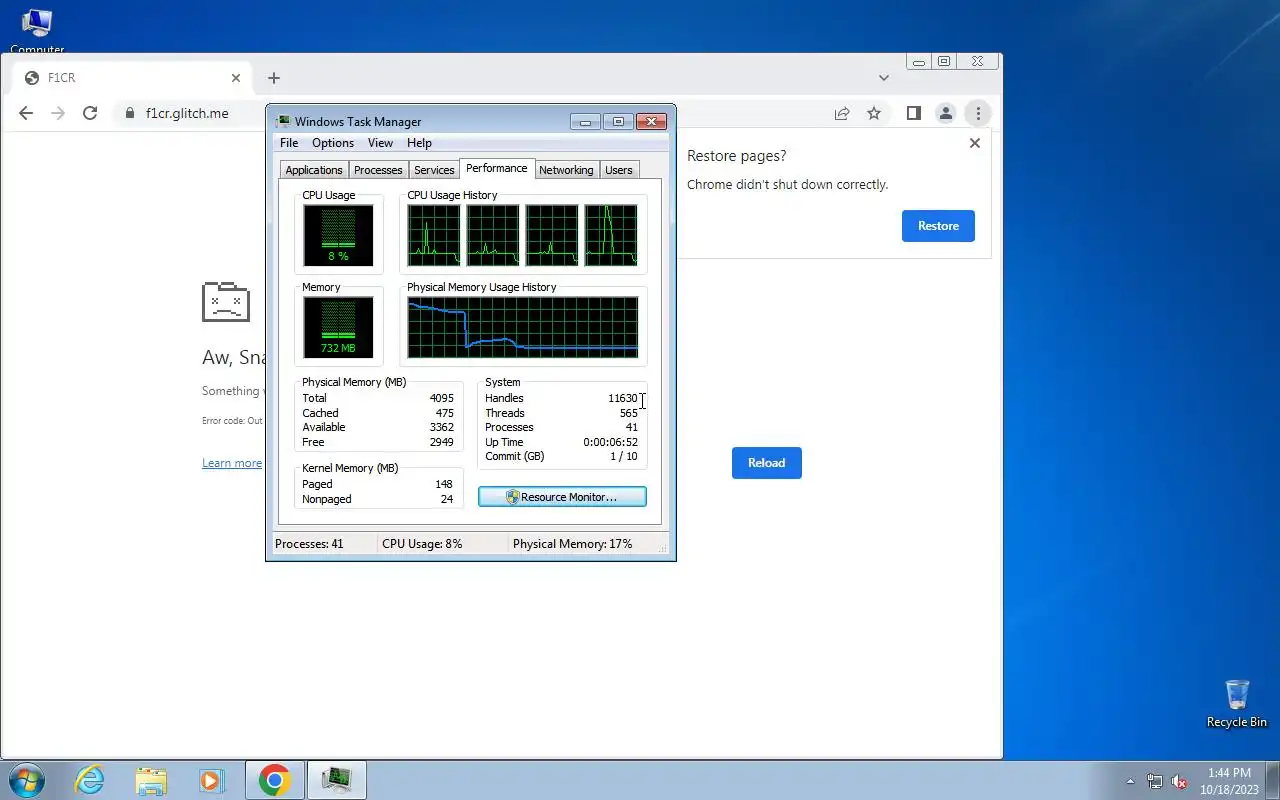Image resolution: width=1280 pixels, height=800 pixels.
Task: Click the Memory 732 MB meter
Action: click(338, 327)
